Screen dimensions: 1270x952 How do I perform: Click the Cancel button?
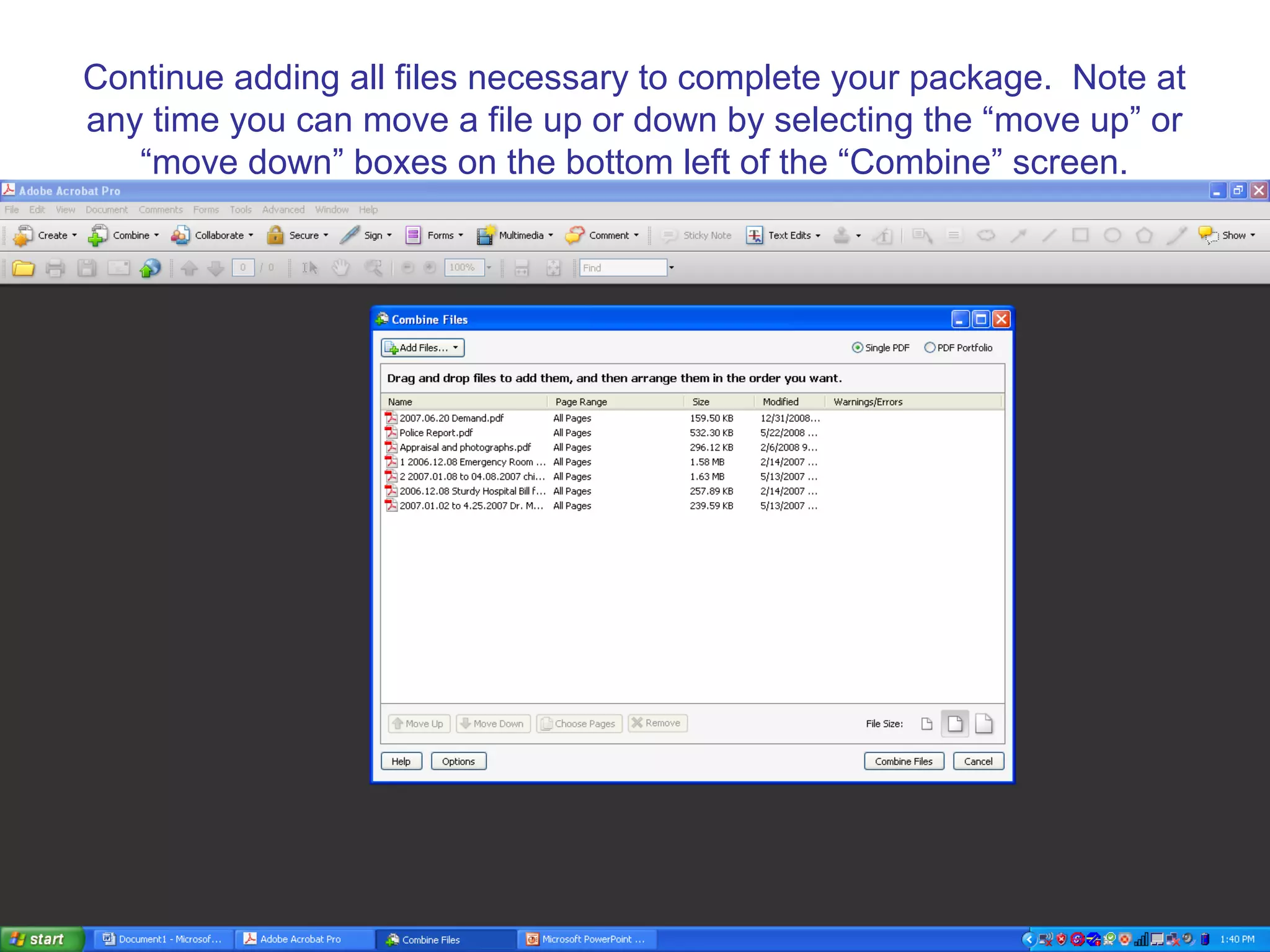pyautogui.click(x=978, y=761)
